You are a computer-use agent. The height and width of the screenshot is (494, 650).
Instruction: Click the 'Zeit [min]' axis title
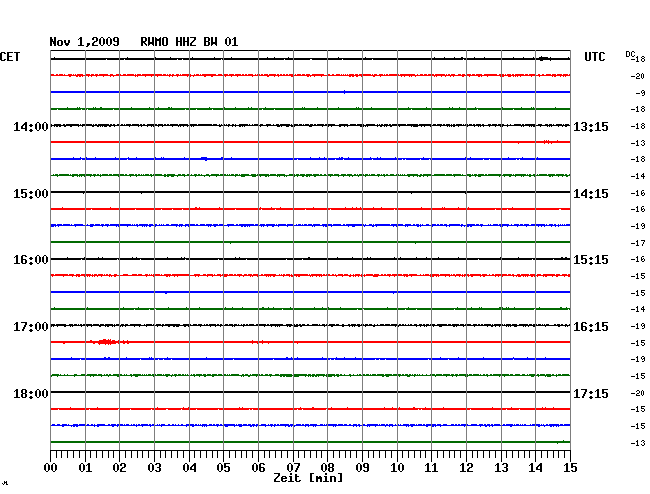click(x=308, y=478)
